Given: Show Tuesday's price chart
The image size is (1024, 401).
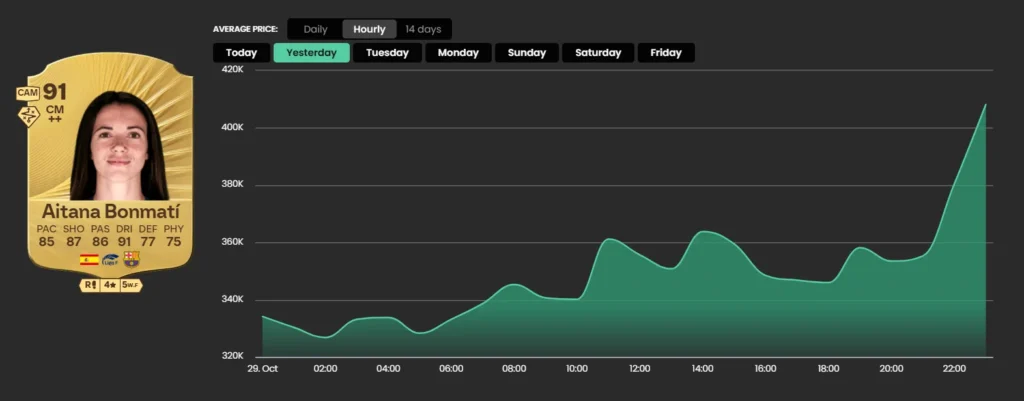Looking at the screenshot, I should tap(387, 53).
